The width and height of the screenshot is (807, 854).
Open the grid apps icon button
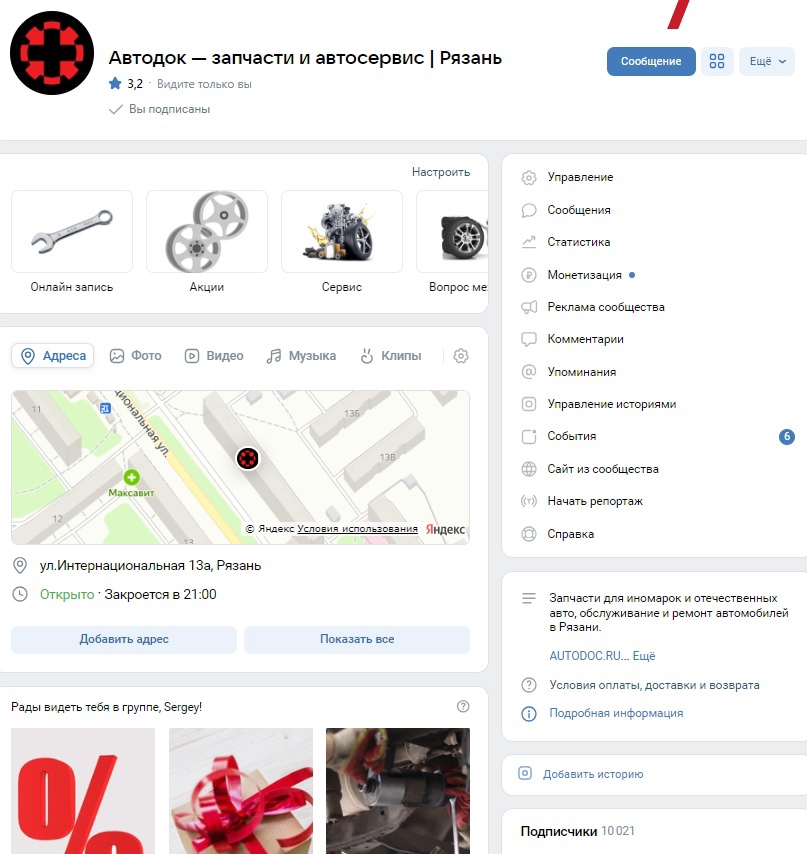(717, 61)
